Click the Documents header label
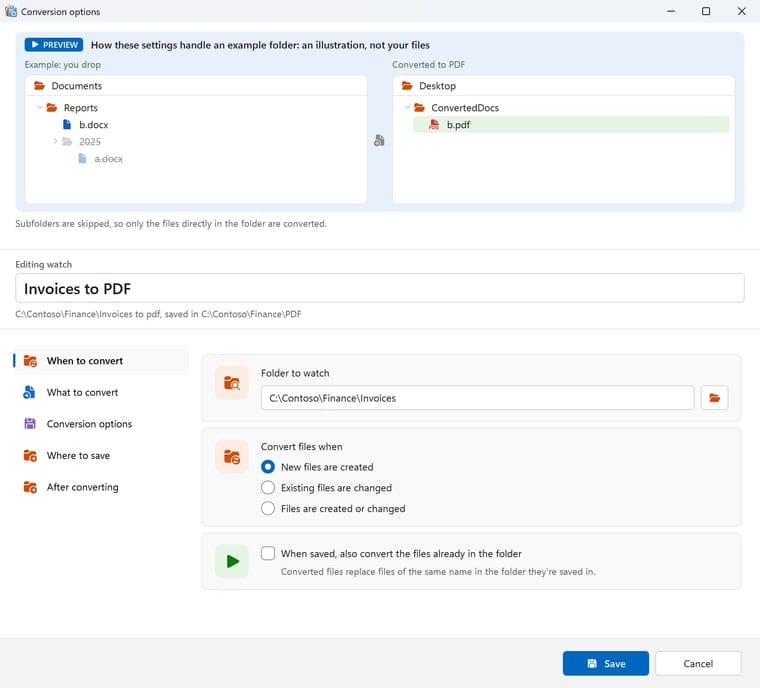 pos(77,86)
